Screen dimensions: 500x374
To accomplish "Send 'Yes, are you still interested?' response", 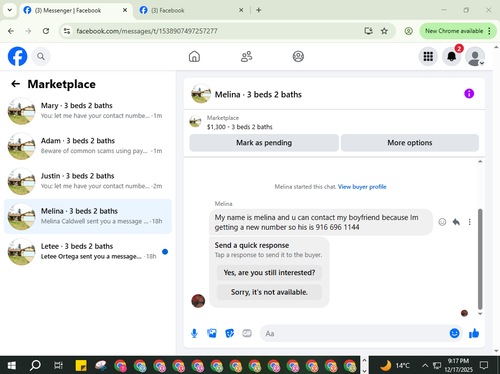I will pos(269,273).
